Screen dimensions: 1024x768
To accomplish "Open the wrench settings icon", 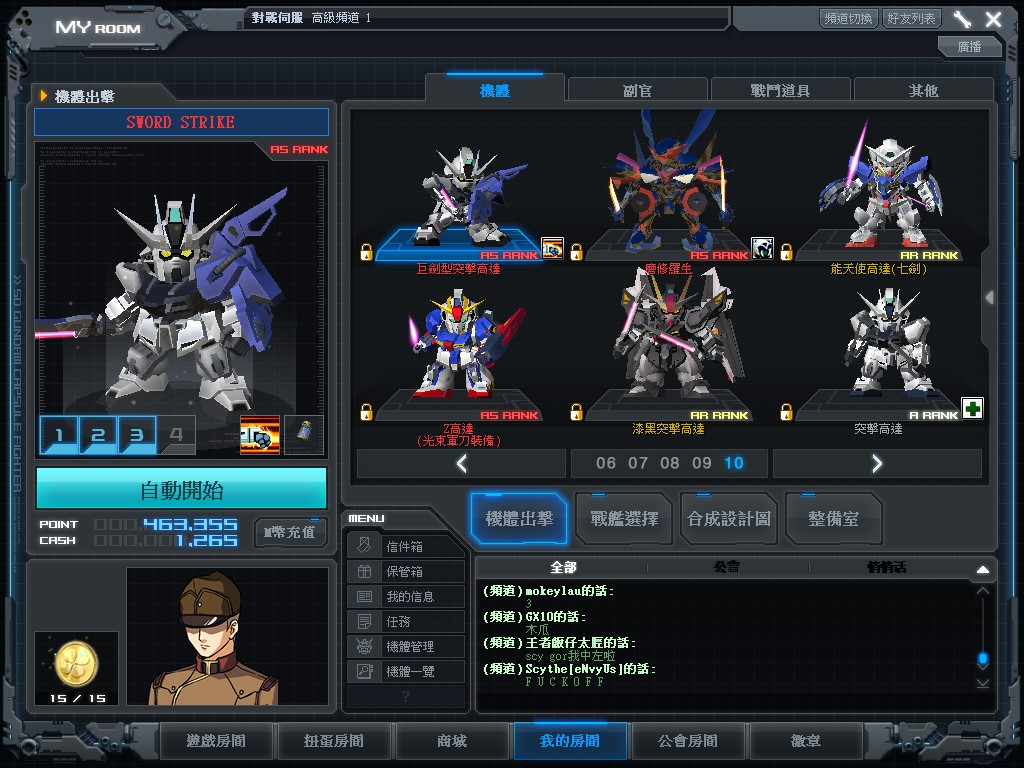I will click(962, 19).
